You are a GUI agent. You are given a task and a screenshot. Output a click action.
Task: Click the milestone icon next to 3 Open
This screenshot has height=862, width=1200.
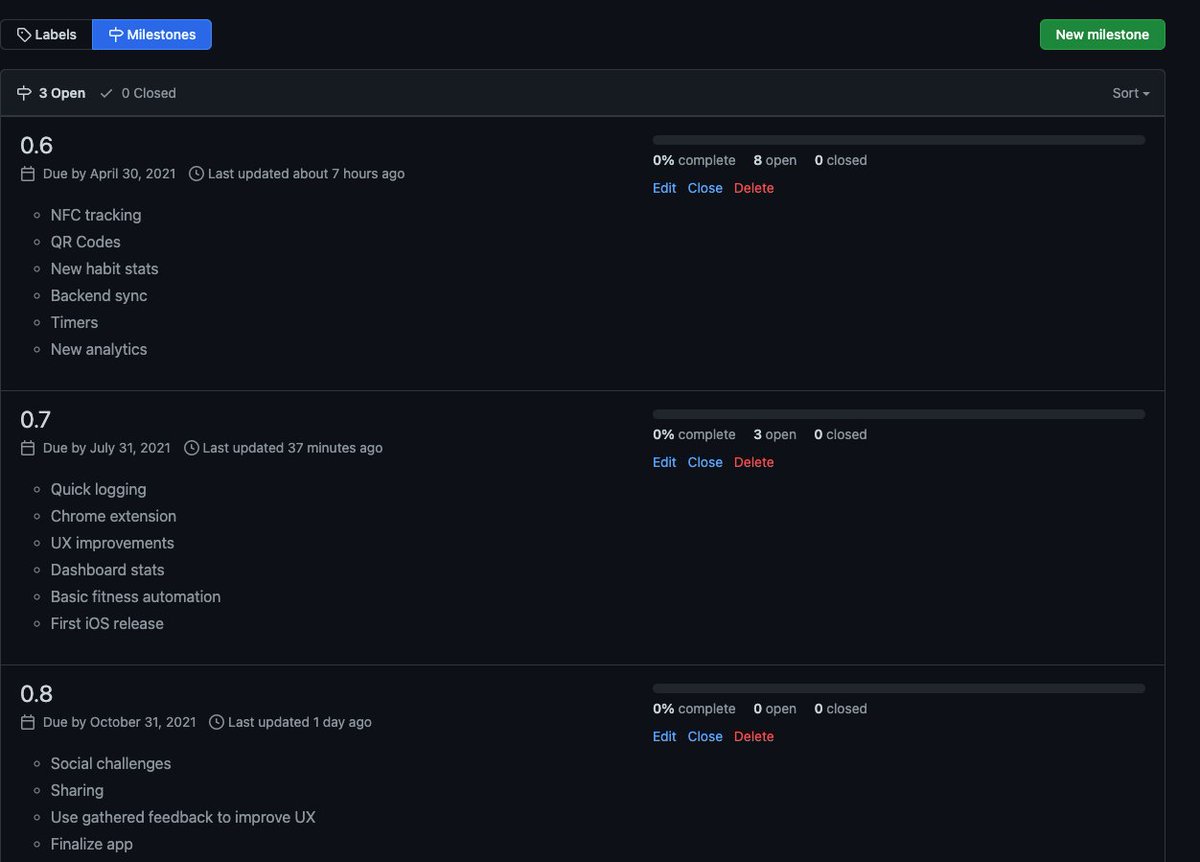click(25, 93)
